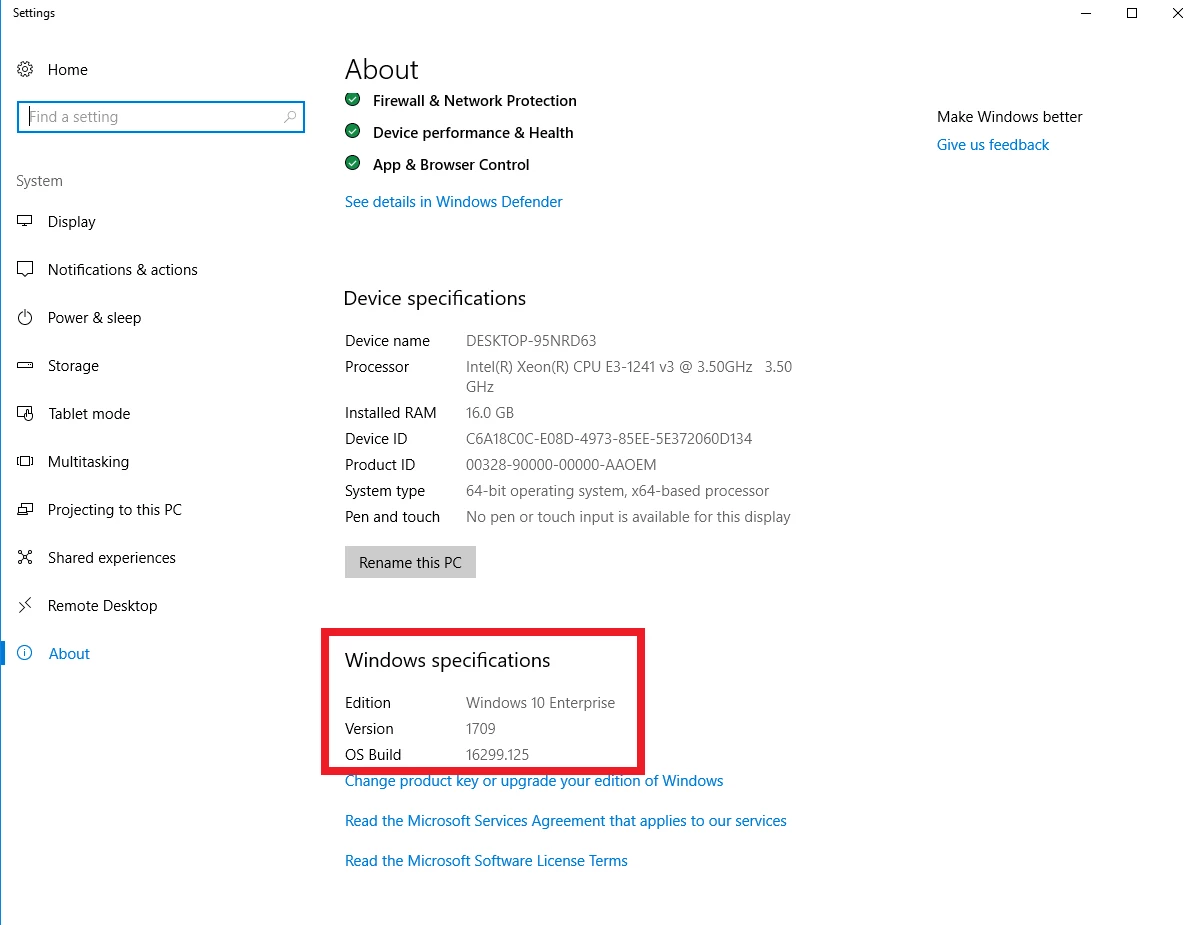Open Multitasking settings
Screen dimensions: 1195x925
[88, 462]
